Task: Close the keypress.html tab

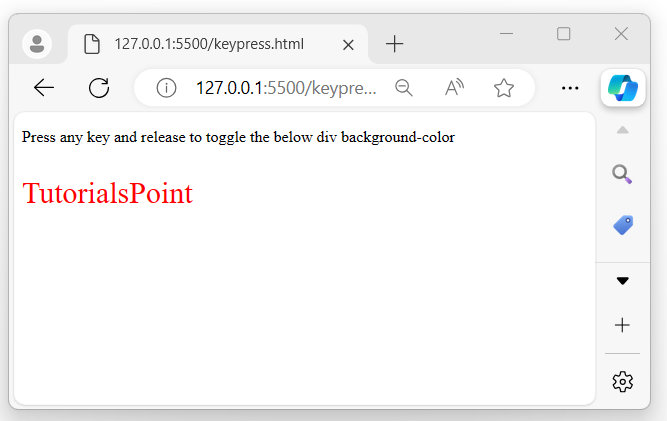Action: tap(348, 45)
